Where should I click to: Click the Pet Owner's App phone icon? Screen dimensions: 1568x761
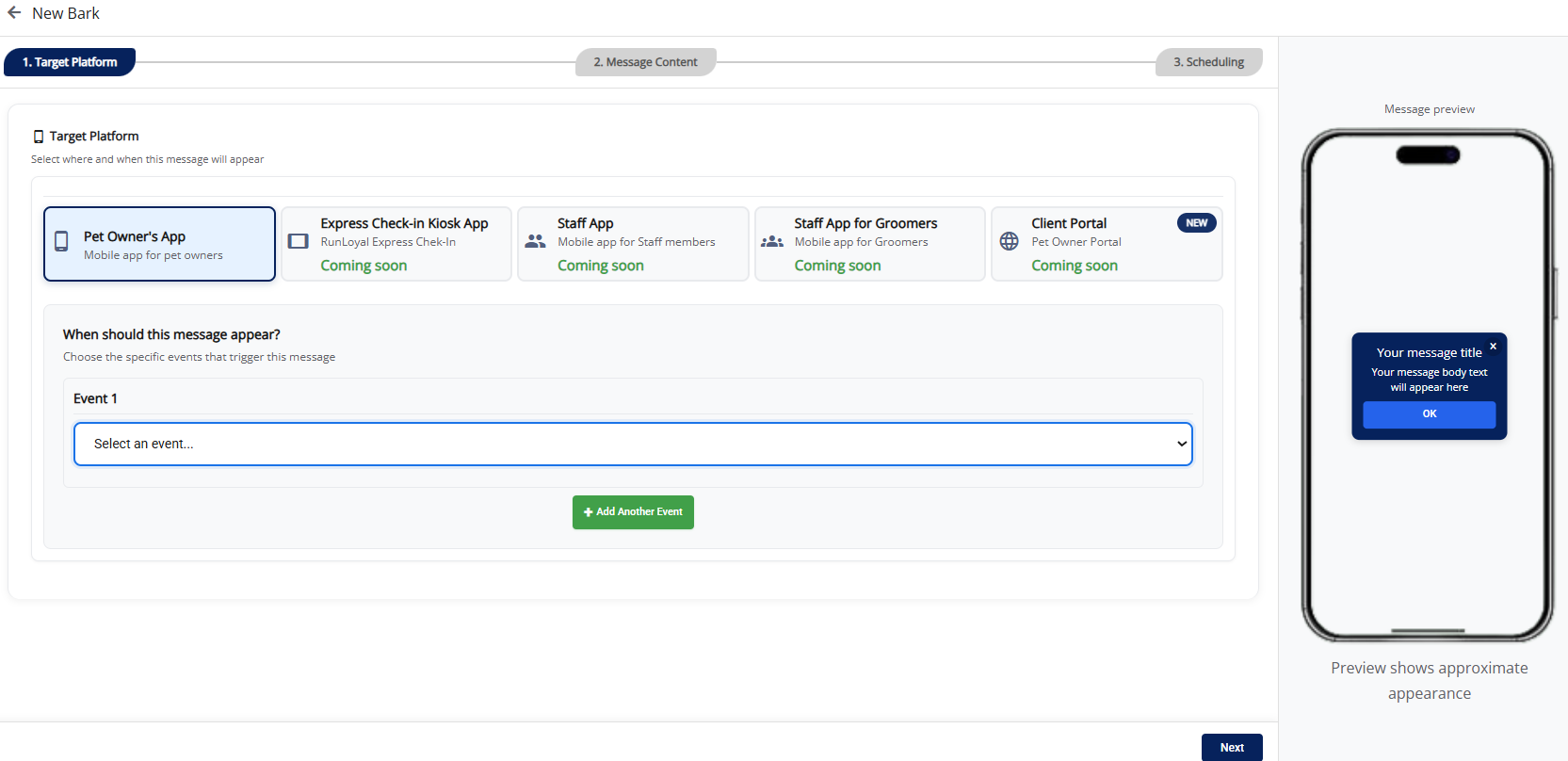tap(61, 242)
